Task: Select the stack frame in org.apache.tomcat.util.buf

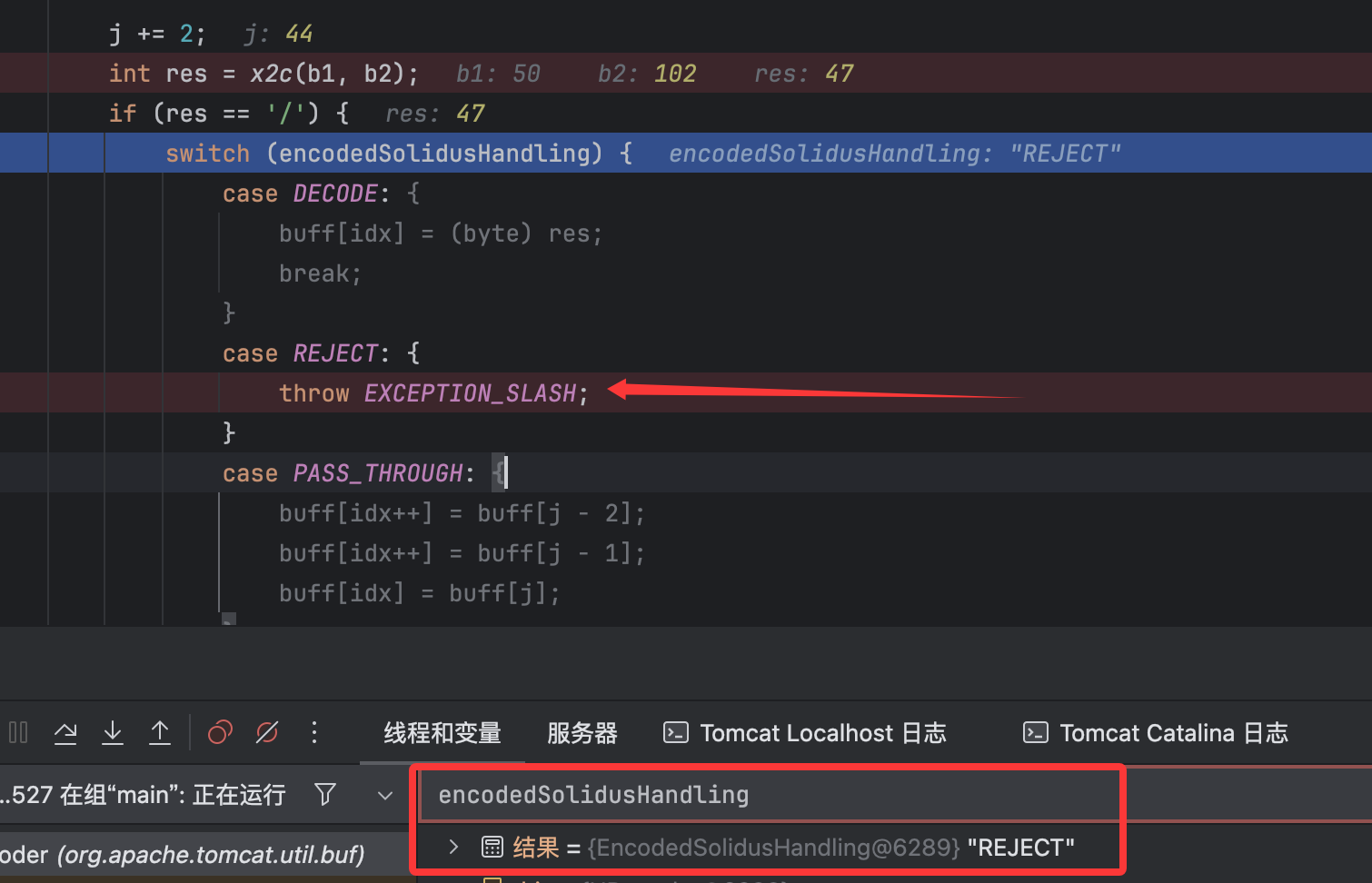Action: pyautogui.click(x=182, y=855)
